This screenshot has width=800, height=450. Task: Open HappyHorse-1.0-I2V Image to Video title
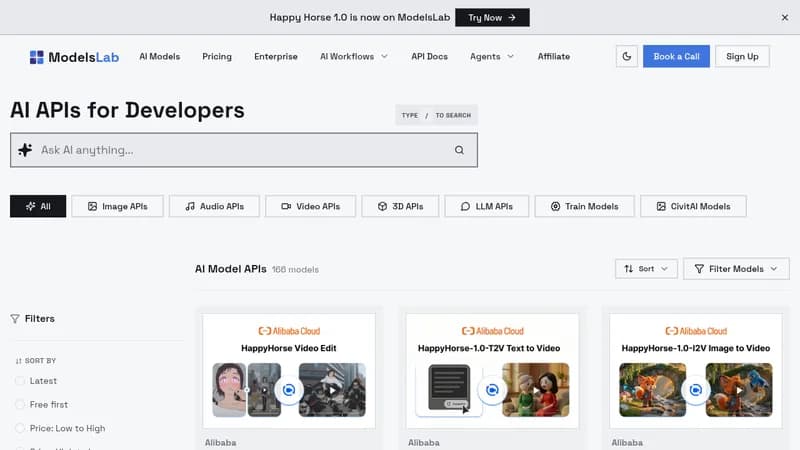(695, 348)
